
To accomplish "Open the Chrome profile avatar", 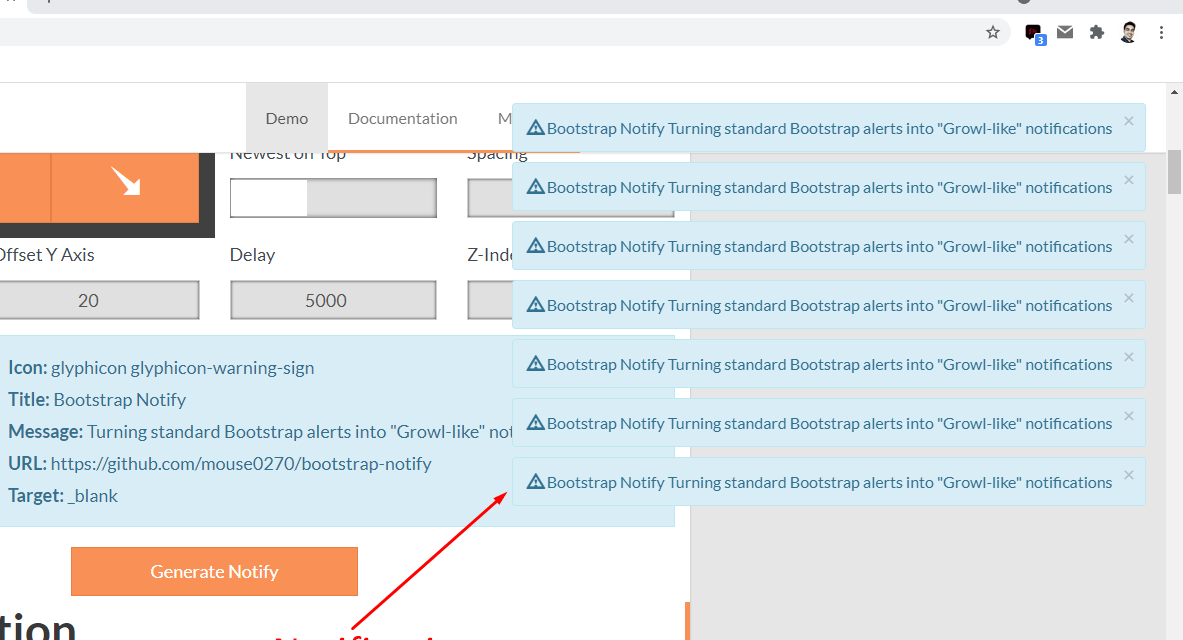I will click(1128, 32).
